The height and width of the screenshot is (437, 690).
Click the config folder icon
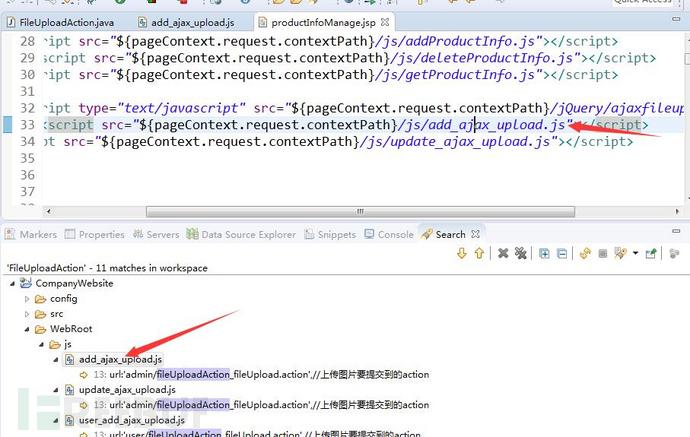click(40, 299)
